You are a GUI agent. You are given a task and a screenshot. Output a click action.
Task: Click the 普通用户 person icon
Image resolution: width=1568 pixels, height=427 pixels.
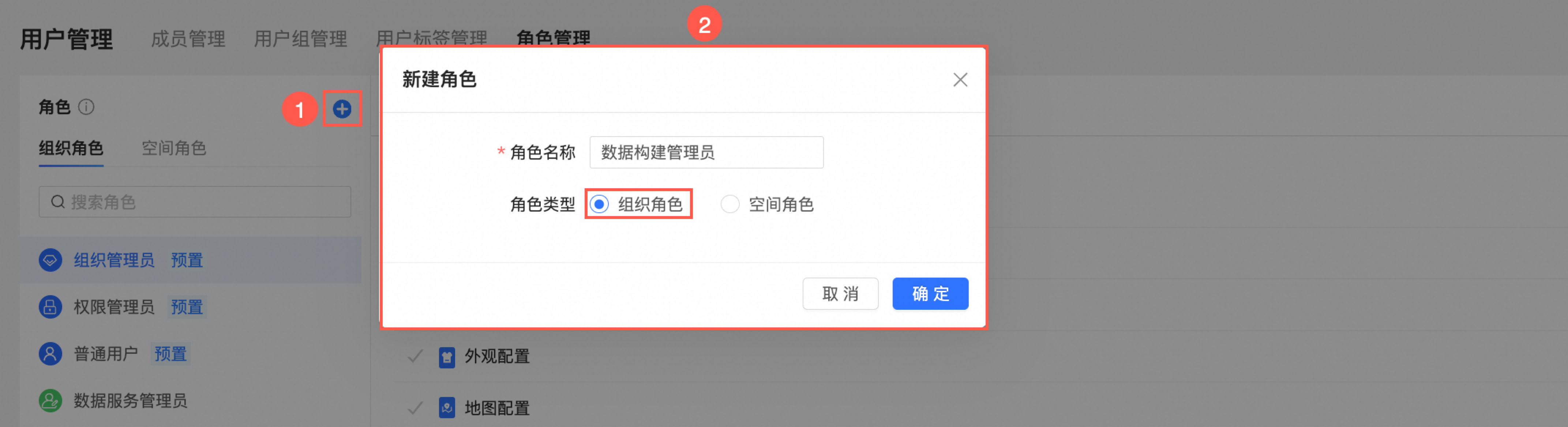[50, 353]
